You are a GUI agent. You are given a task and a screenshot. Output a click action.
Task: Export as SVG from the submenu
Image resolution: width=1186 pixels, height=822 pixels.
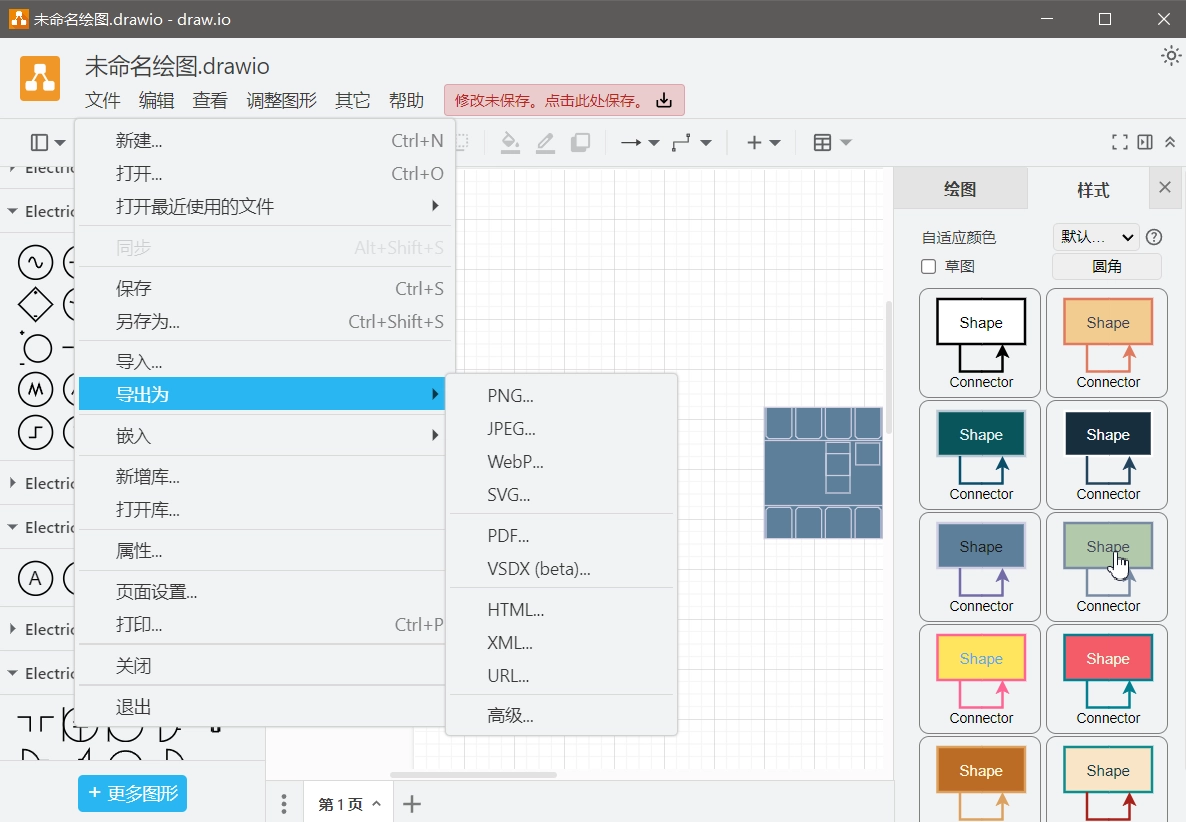[x=561, y=495]
